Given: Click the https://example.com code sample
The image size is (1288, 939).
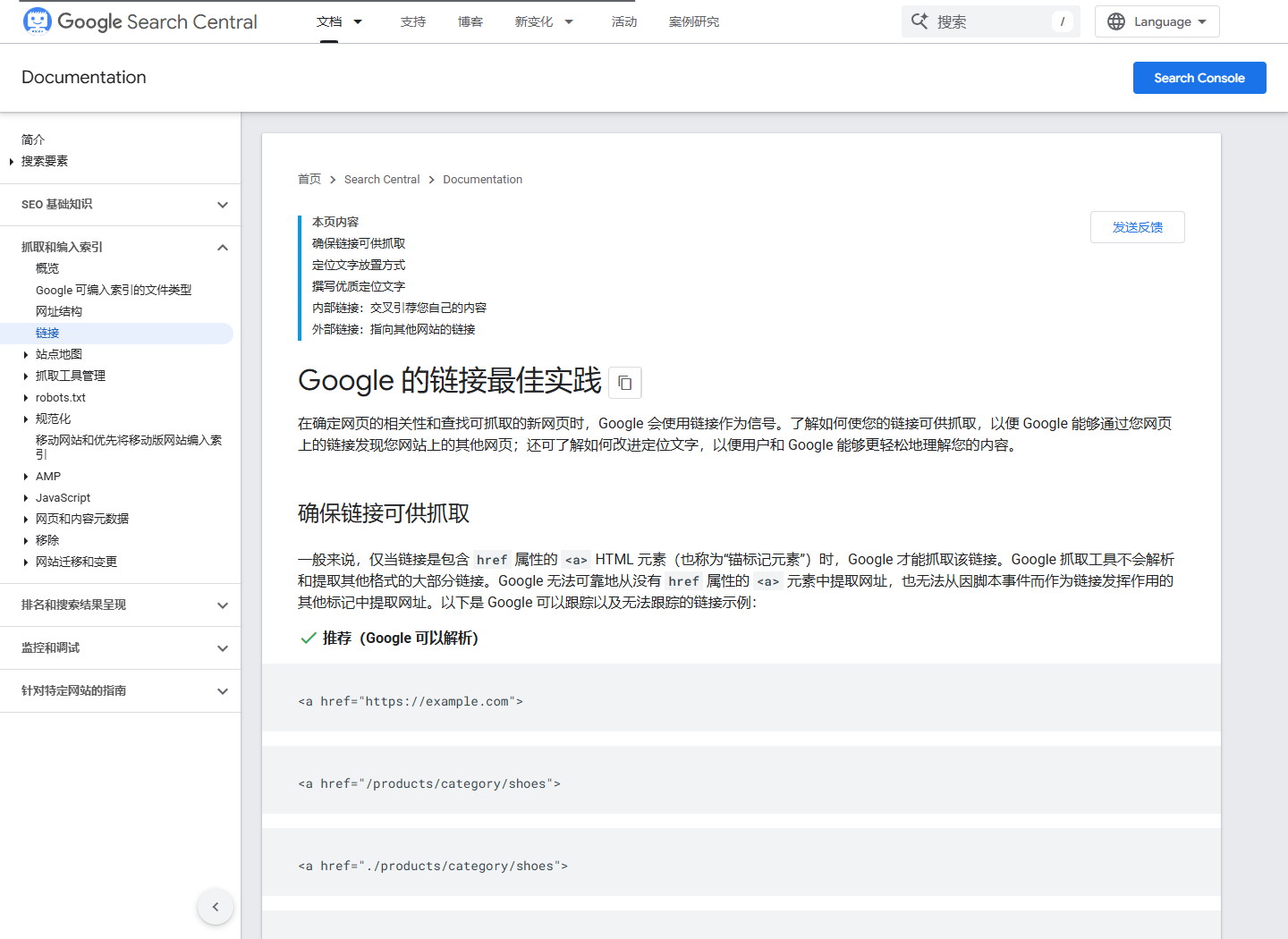Looking at the screenshot, I should click(x=411, y=701).
